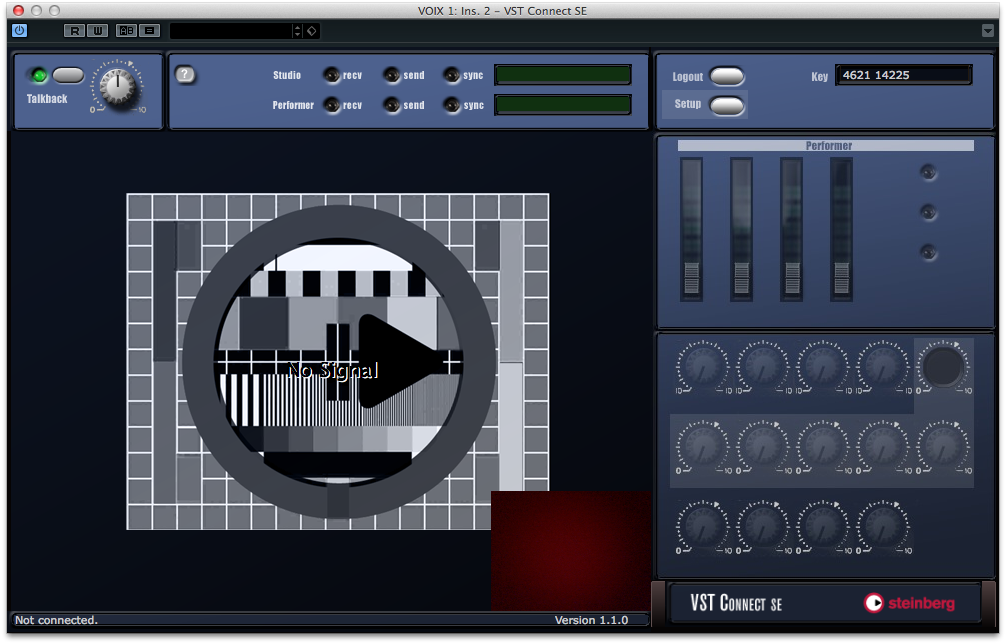Viewport: 1006px width, 644px height.
Task: Toggle the Talkback pill button
Action: point(68,76)
